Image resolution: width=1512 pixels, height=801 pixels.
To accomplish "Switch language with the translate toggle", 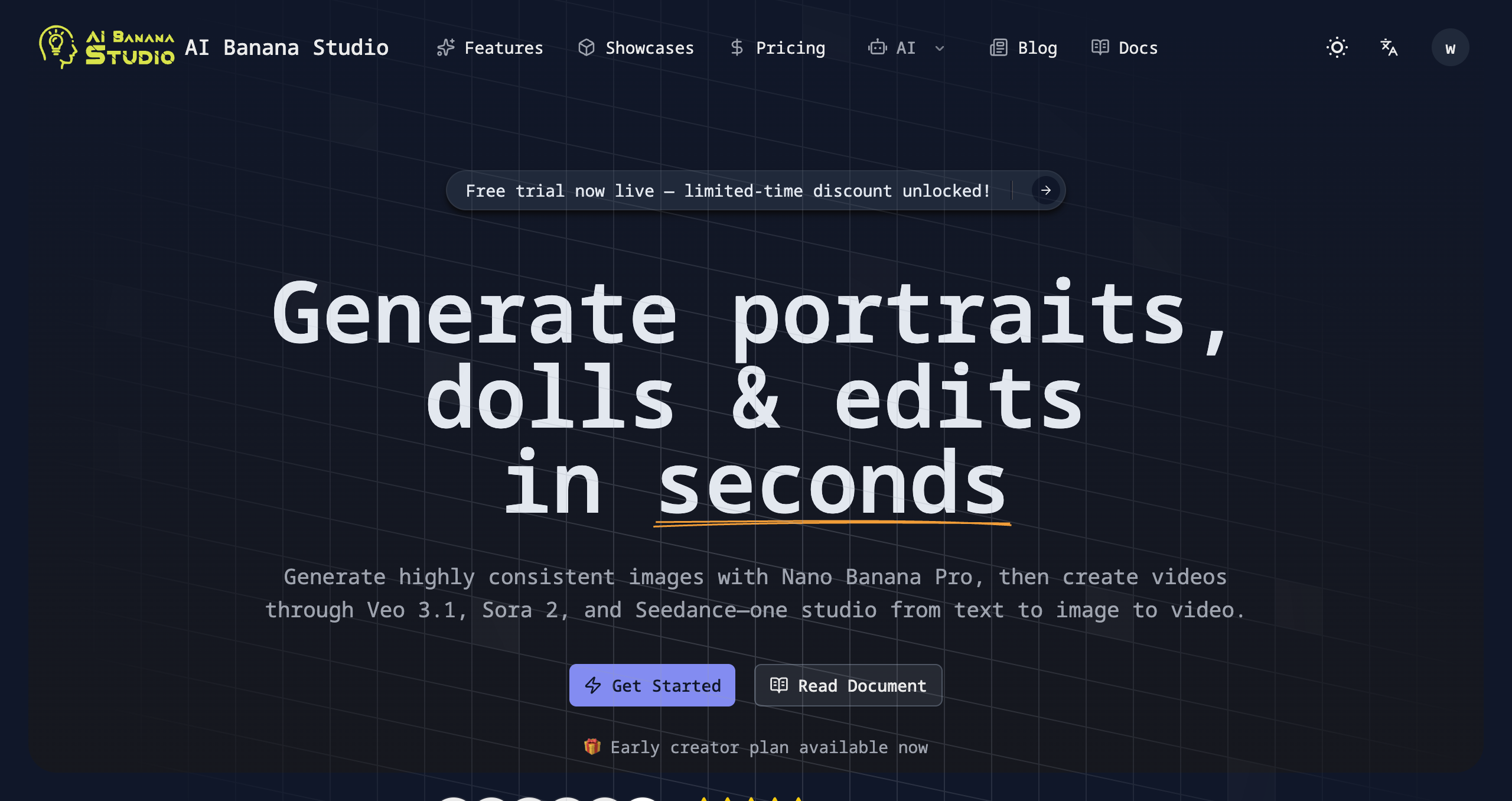I will click(1389, 47).
